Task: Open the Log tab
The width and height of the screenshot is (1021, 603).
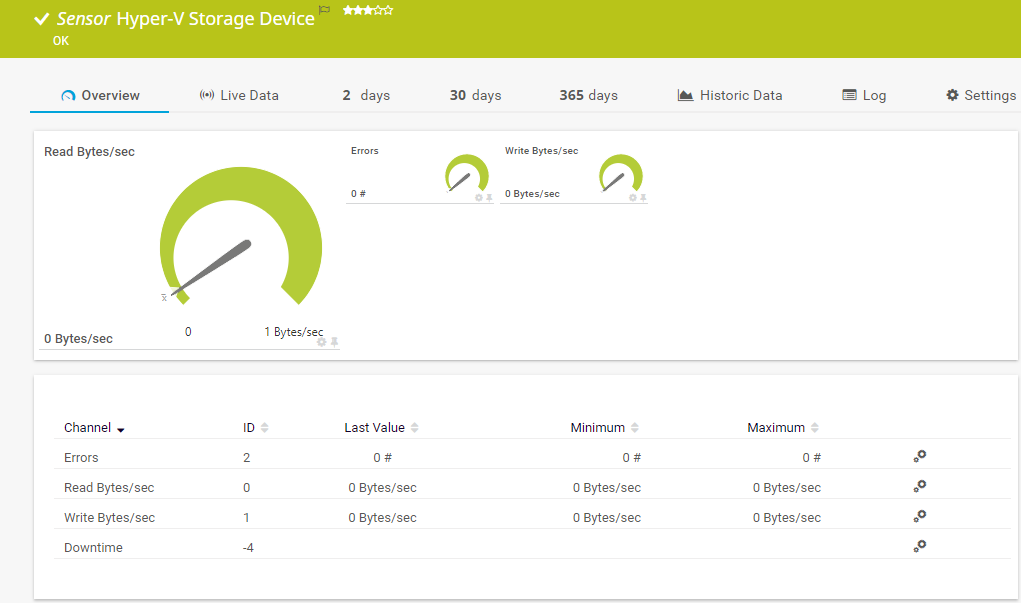Action: point(864,95)
